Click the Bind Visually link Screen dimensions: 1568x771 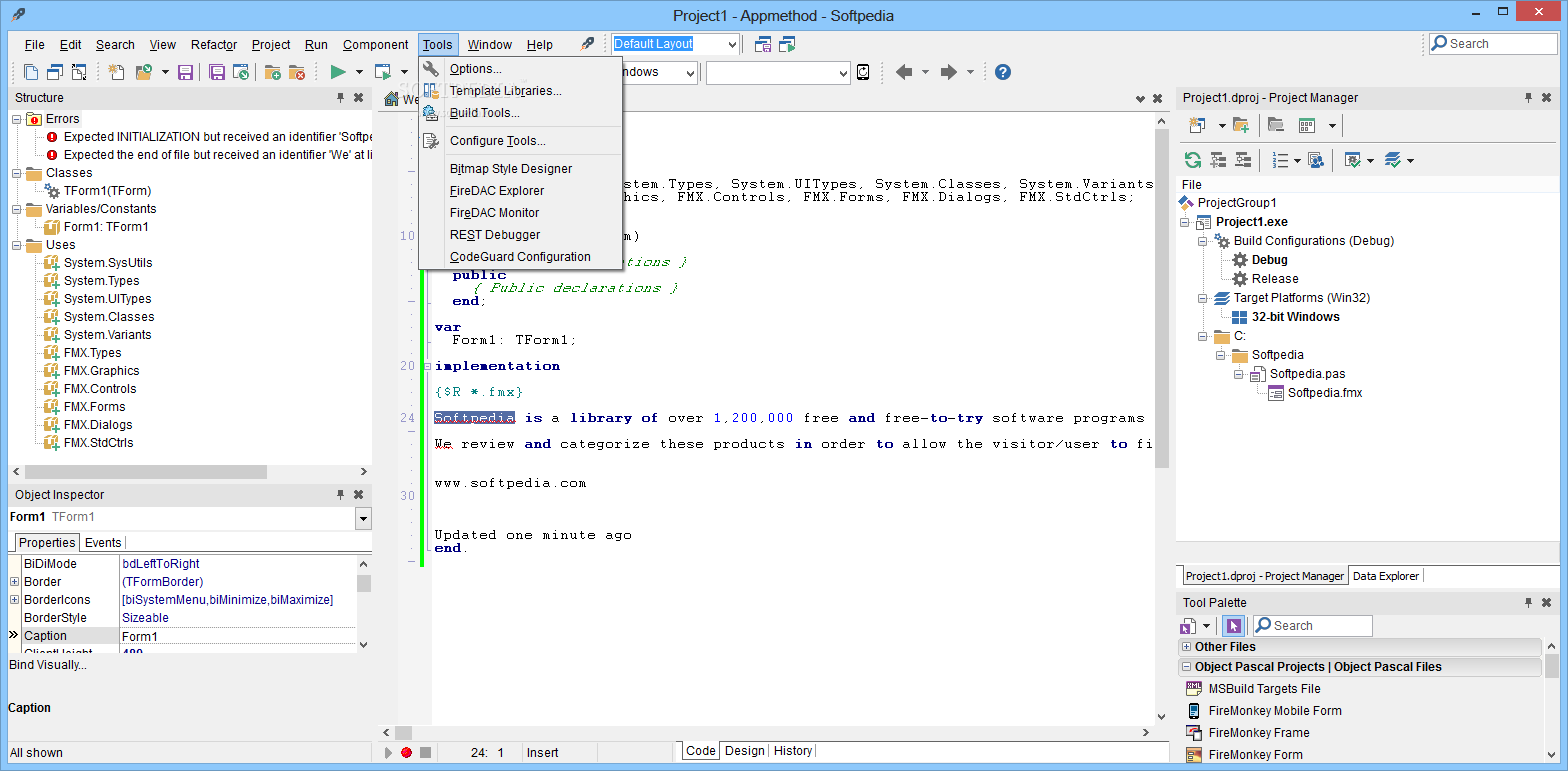(48, 665)
